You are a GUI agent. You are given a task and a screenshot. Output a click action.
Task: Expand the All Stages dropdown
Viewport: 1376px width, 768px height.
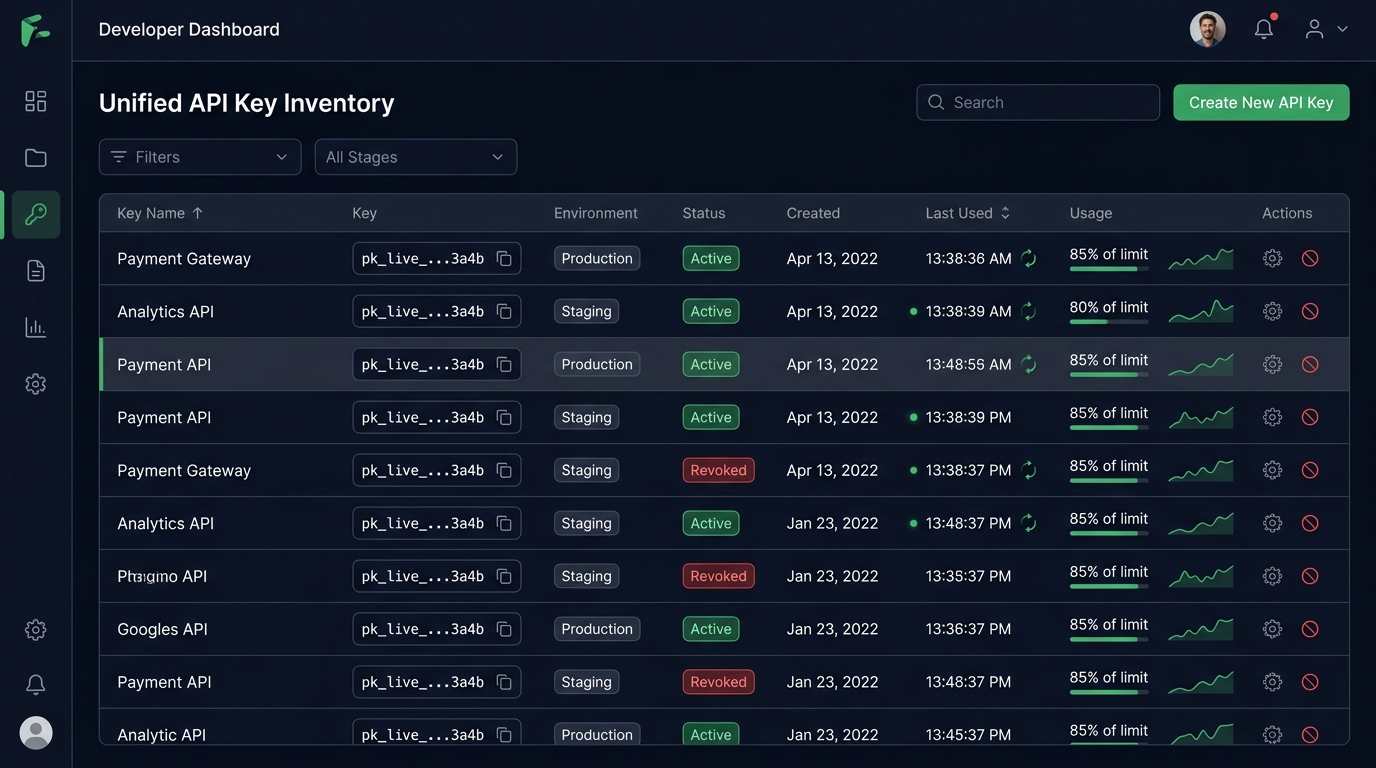416,157
